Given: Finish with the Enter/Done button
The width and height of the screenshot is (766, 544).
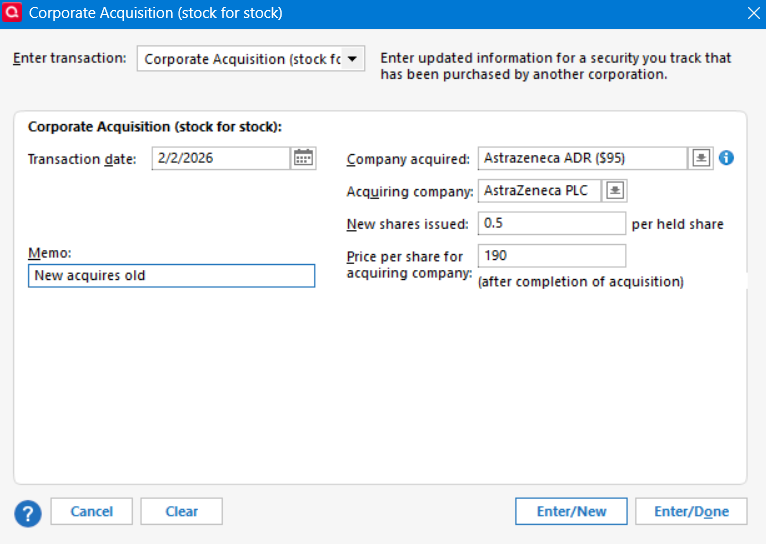Looking at the screenshot, I should [x=691, y=512].
